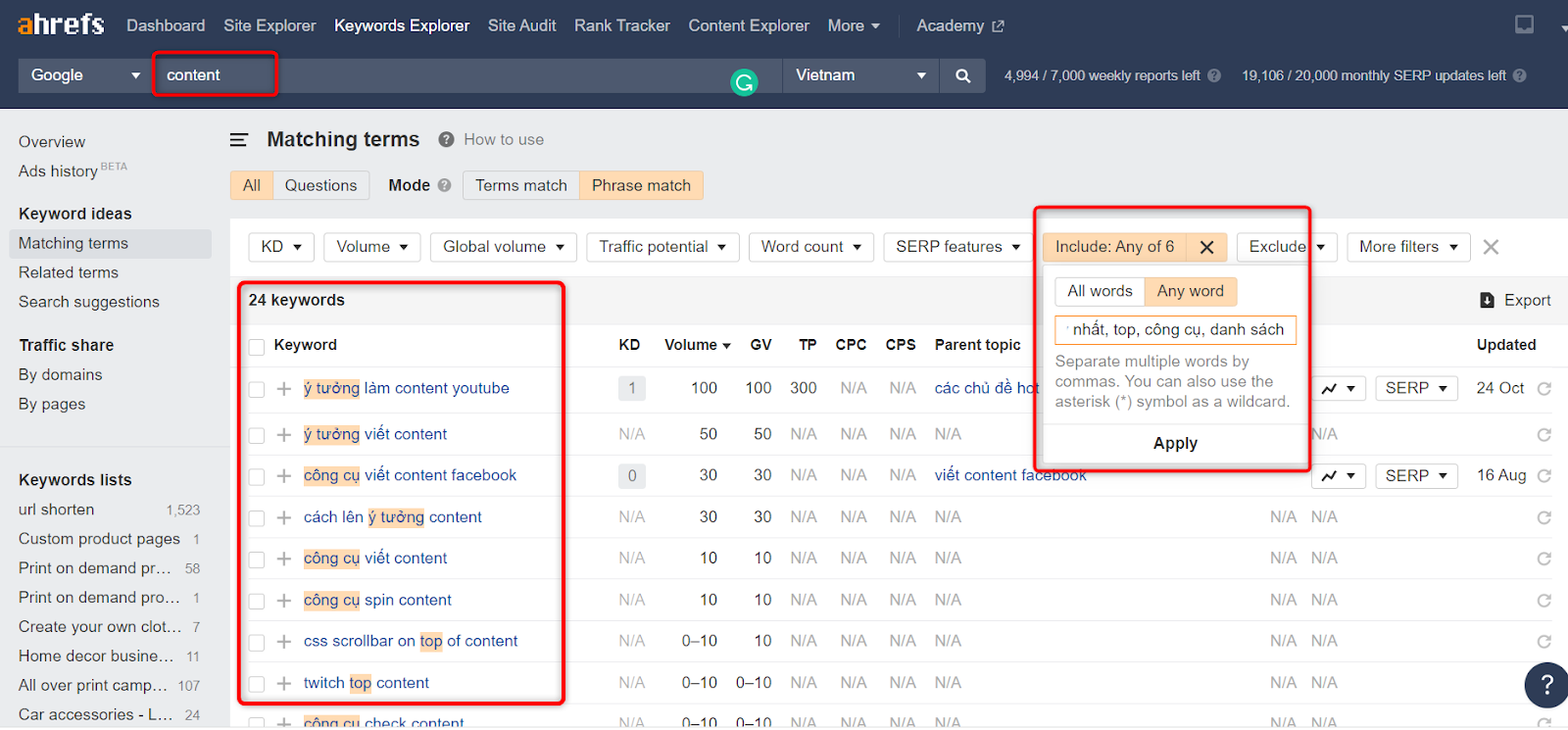
Task: Add 'ý tưởng viết content' with plus icon
Action: (284, 435)
